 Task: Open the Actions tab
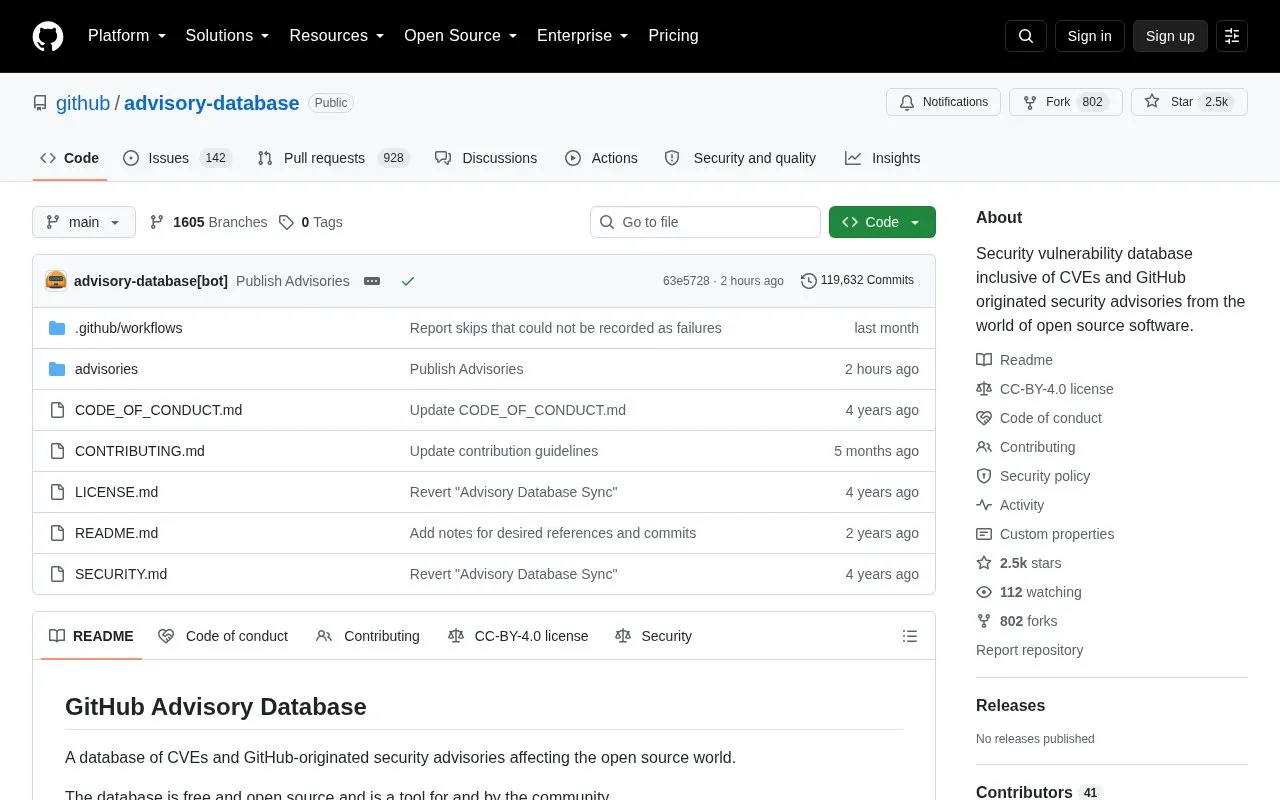[601, 158]
